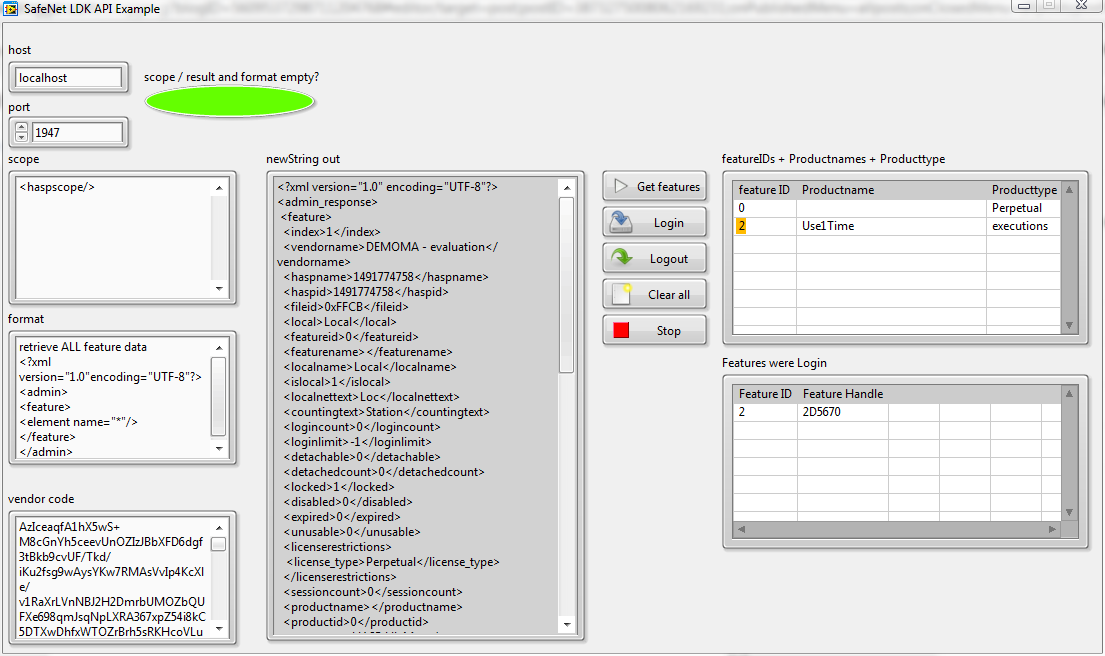The image size is (1105, 656).
Task: Click the white play-triangle icon on Get features
Action: tap(620, 186)
